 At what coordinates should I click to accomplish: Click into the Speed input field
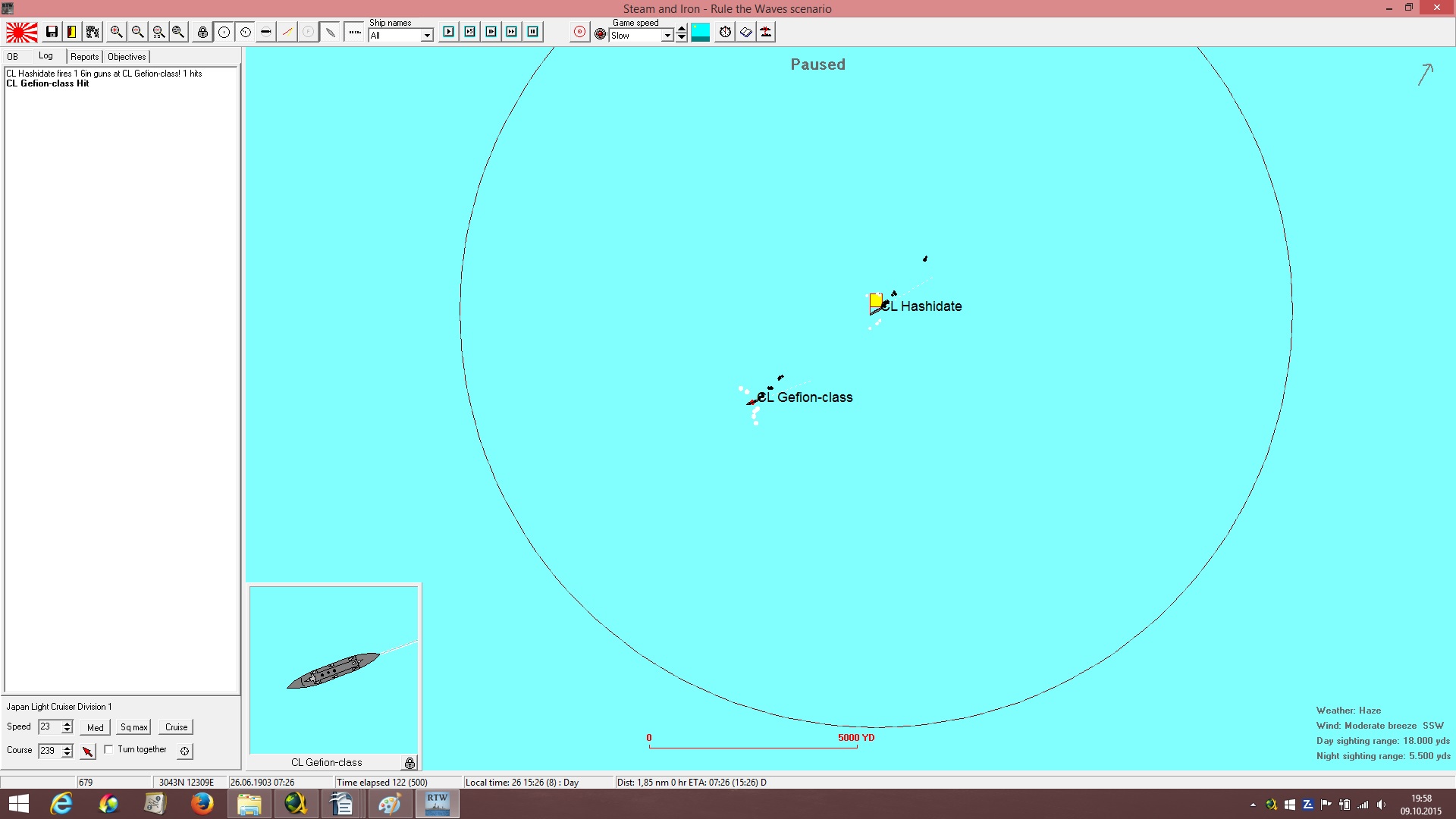(49, 726)
